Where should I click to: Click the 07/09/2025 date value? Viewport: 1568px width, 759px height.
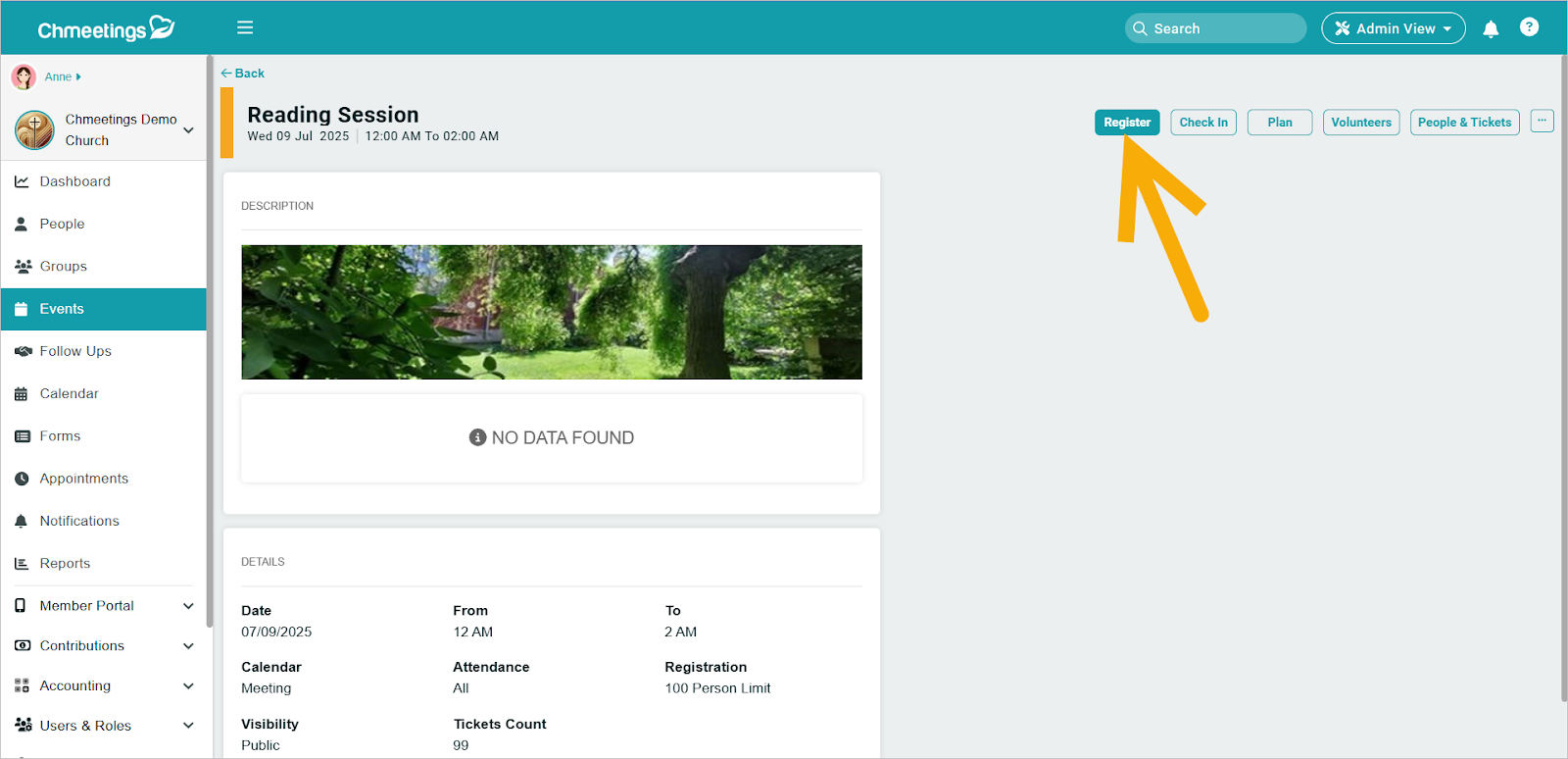click(x=276, y=632)
